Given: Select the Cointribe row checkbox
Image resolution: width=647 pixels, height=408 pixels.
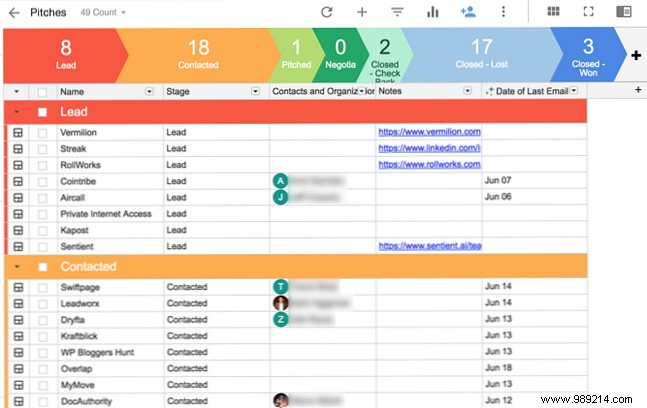Looking at the screenshot, I should [x=42, y=182].
